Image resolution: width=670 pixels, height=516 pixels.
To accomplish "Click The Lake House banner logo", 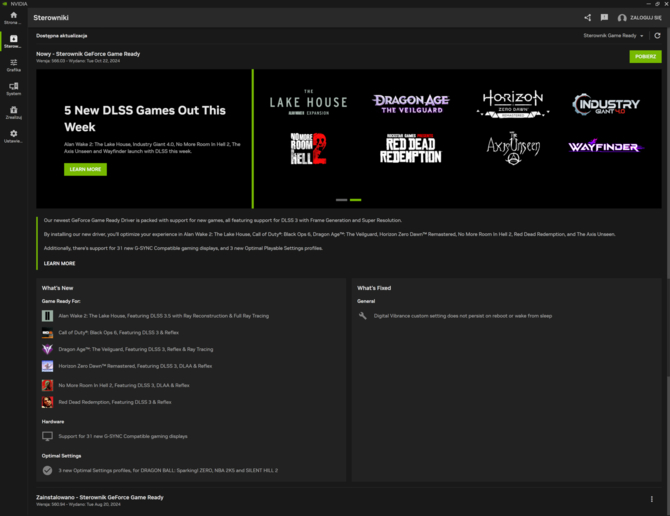I will [x=309, y=103].
